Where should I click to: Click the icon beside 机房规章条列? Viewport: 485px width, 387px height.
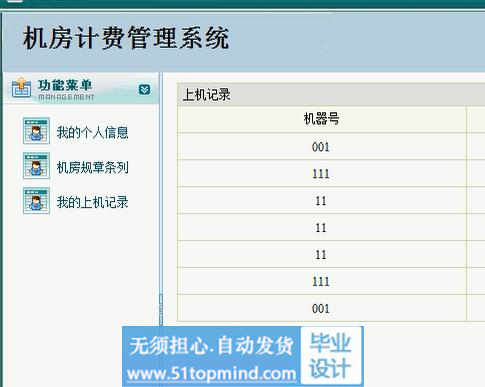click(36, 166)
